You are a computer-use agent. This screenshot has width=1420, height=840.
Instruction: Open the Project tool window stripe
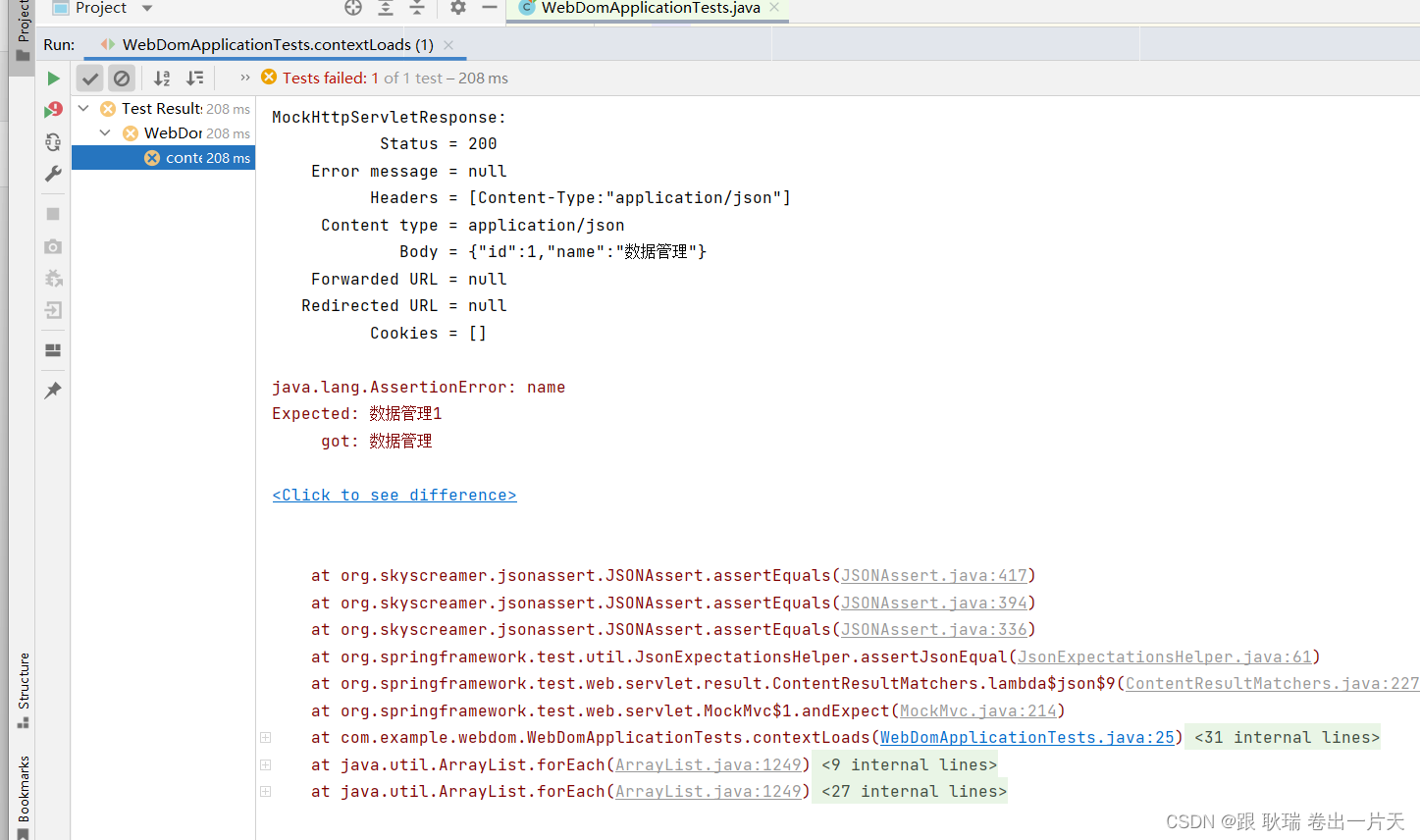point(22,31)
